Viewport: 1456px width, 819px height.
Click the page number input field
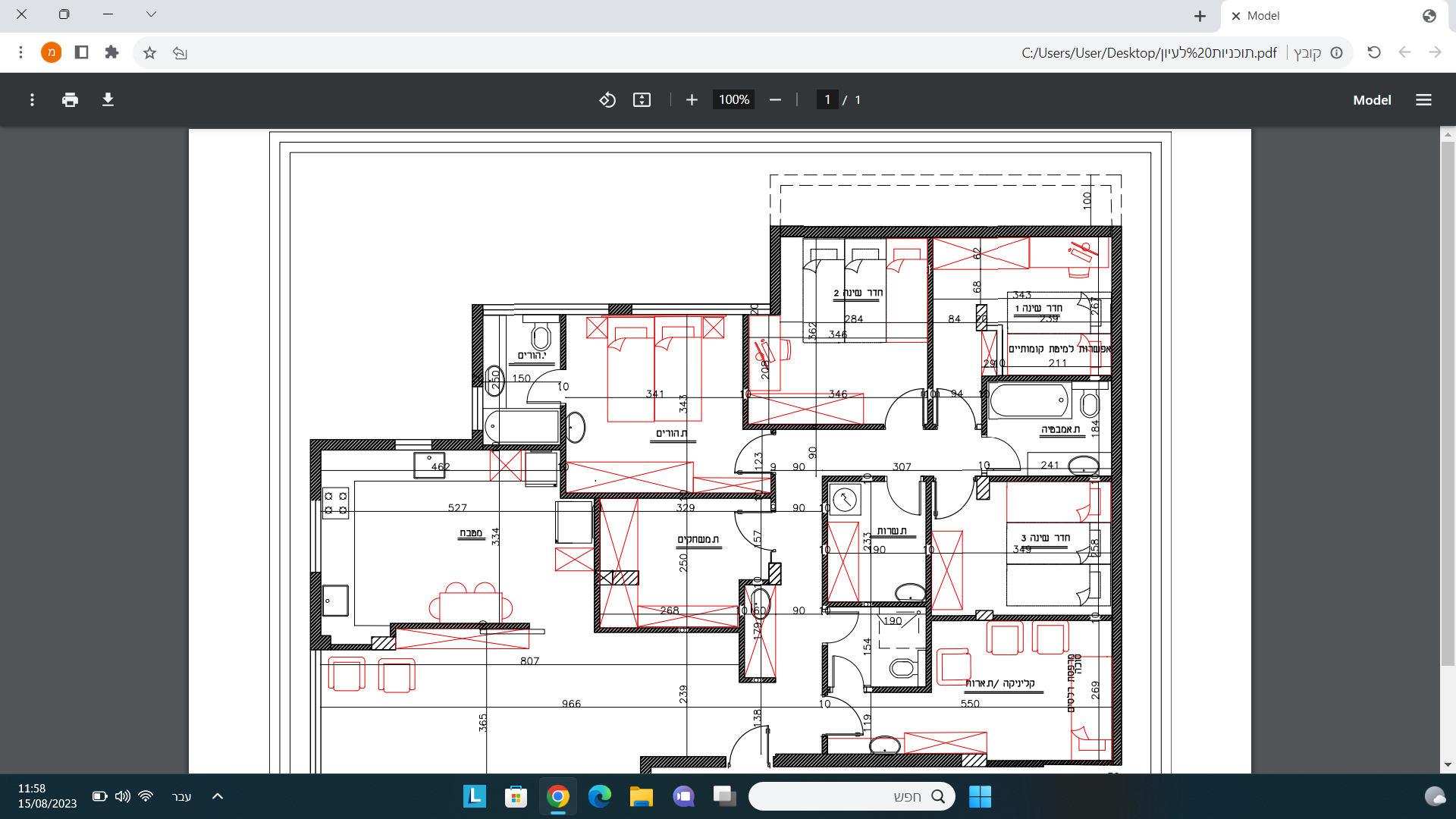(827, 100)
